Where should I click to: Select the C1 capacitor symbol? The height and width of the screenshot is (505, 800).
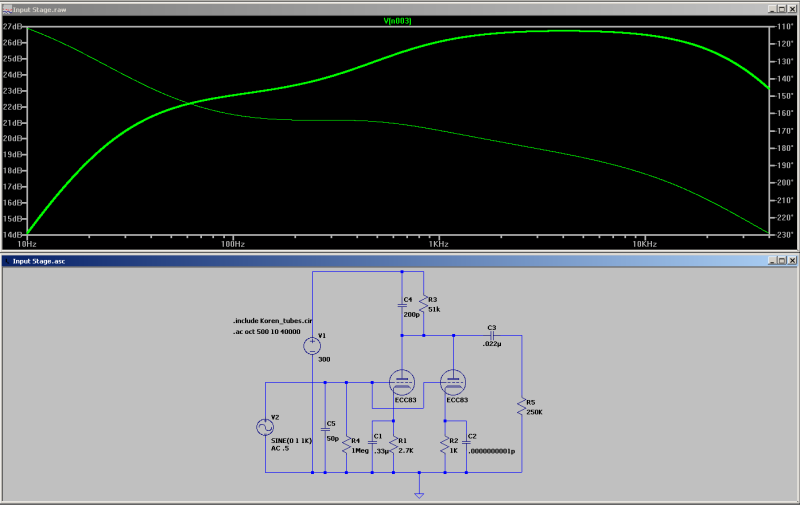[x=372, y=442]
